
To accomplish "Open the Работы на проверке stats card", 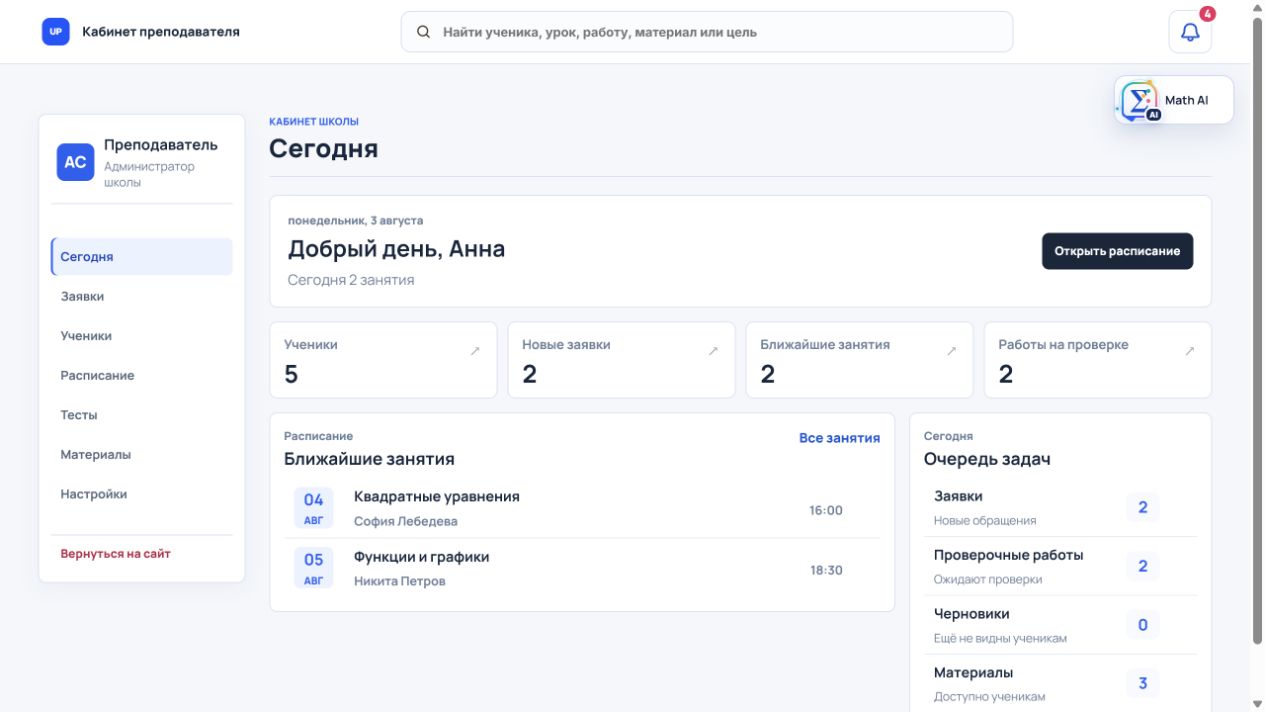I will (x=1097, y=360).
